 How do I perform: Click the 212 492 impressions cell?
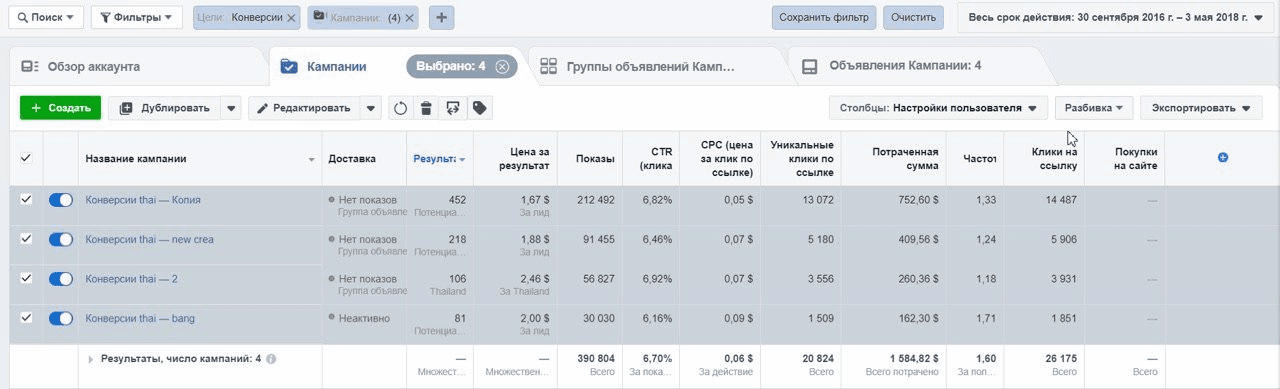(x=595, y=200)
